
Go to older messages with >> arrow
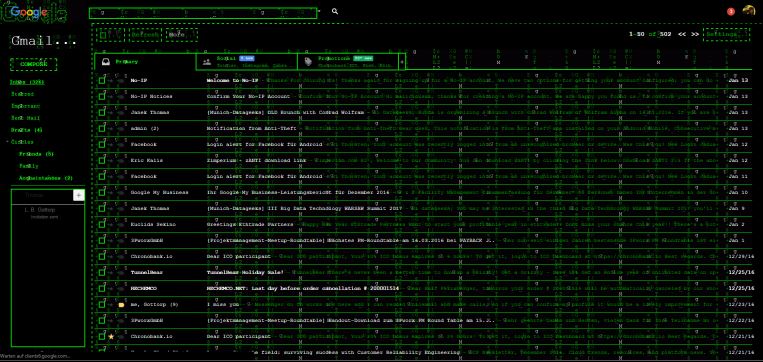695,35
